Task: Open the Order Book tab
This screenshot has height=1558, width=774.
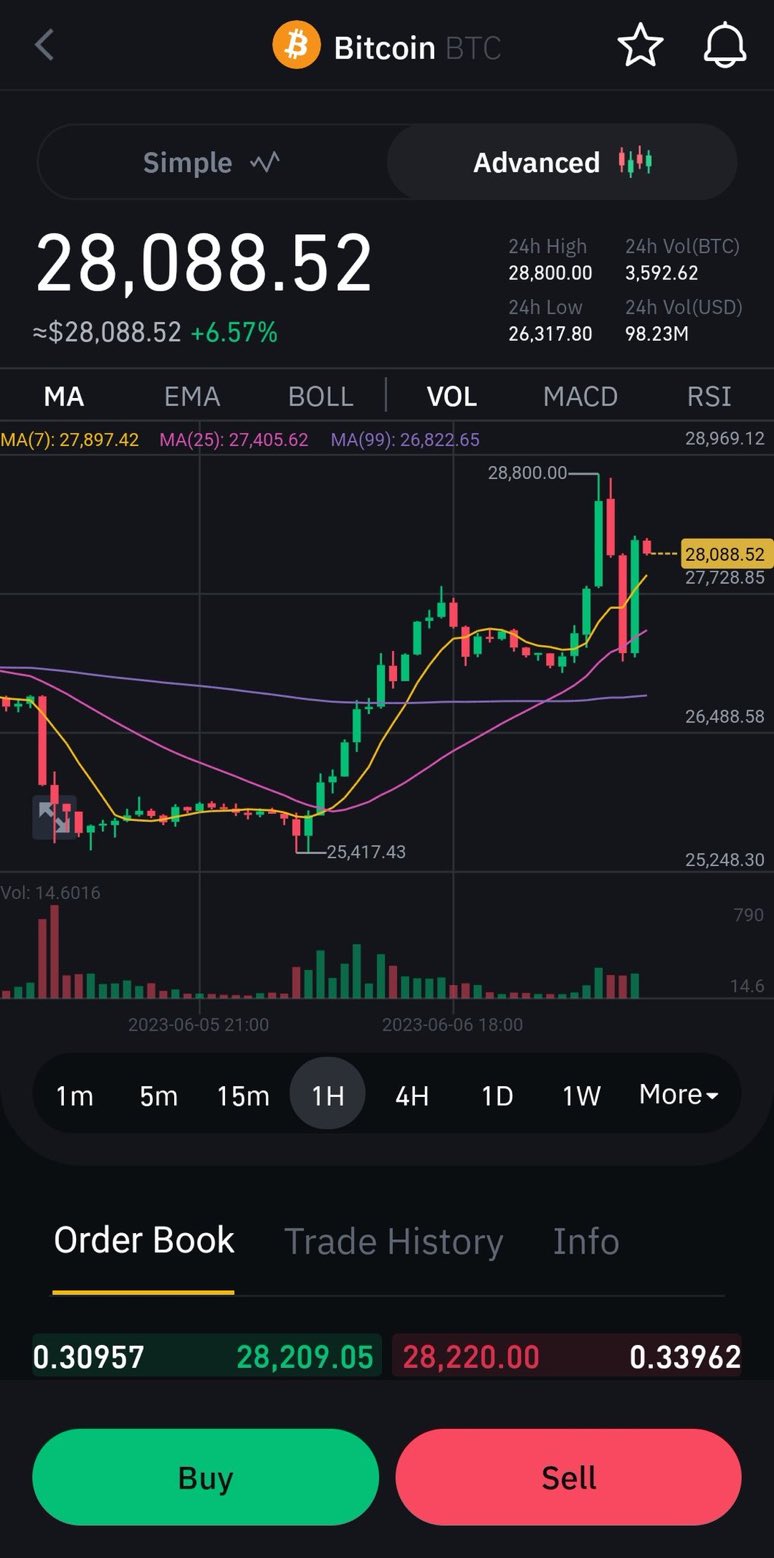Action: tap(144, 1240)
